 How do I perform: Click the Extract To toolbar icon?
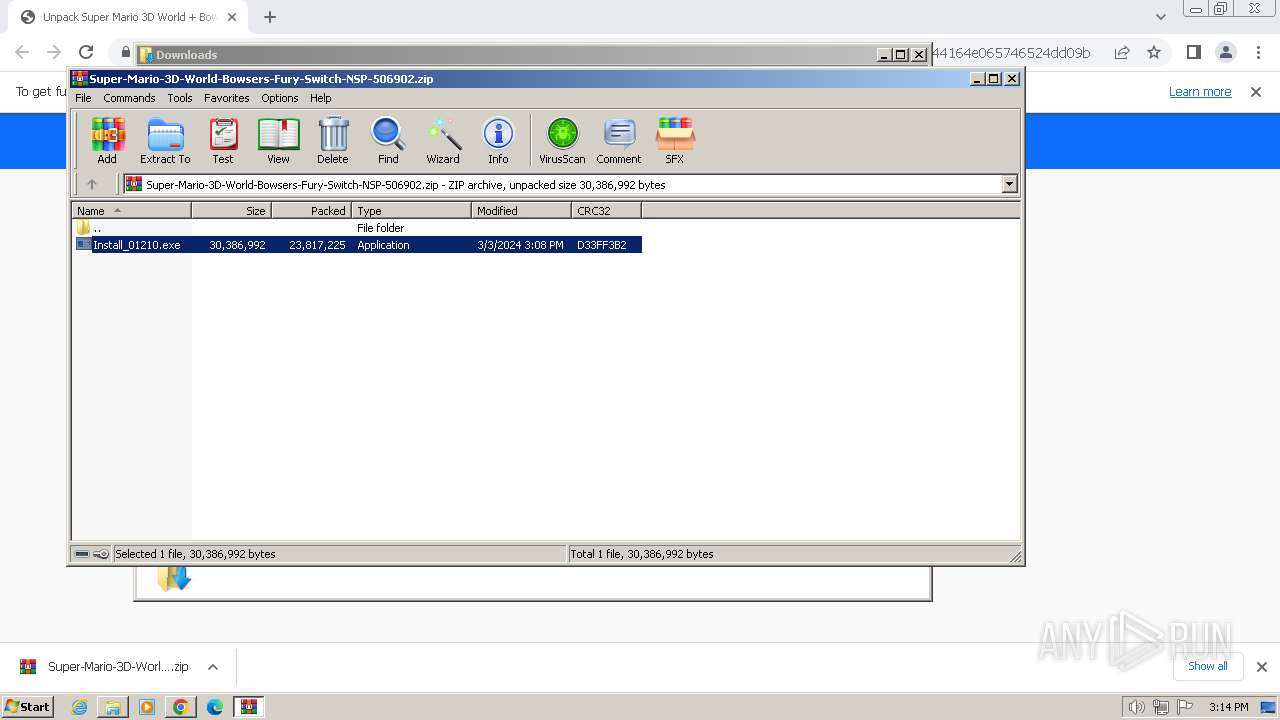[x=165, y=140]
